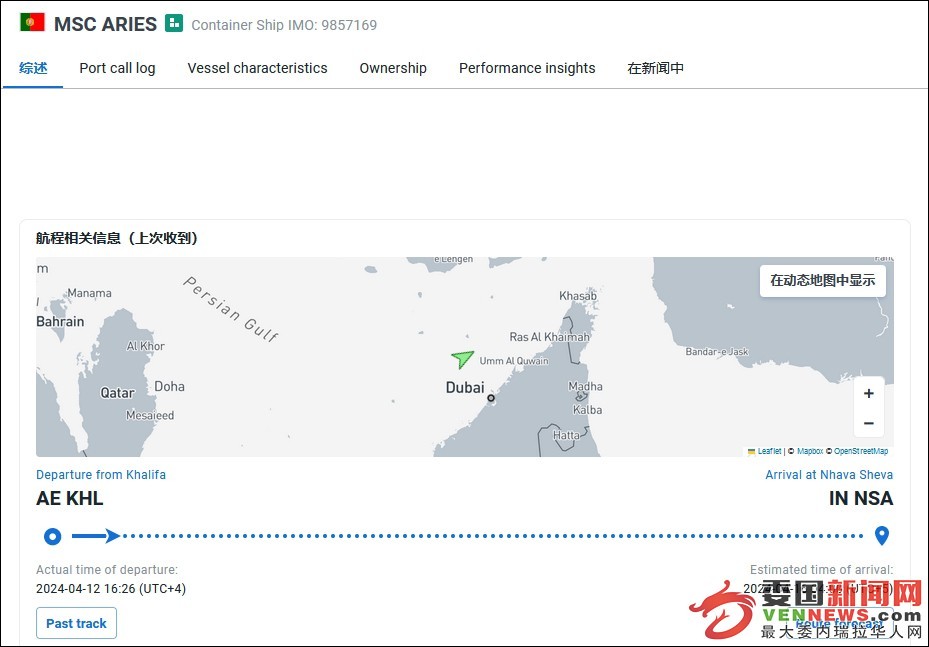This screenshot has height=647, width=929.
Task: Click the Madha label on map
Action: pos(585,386)
